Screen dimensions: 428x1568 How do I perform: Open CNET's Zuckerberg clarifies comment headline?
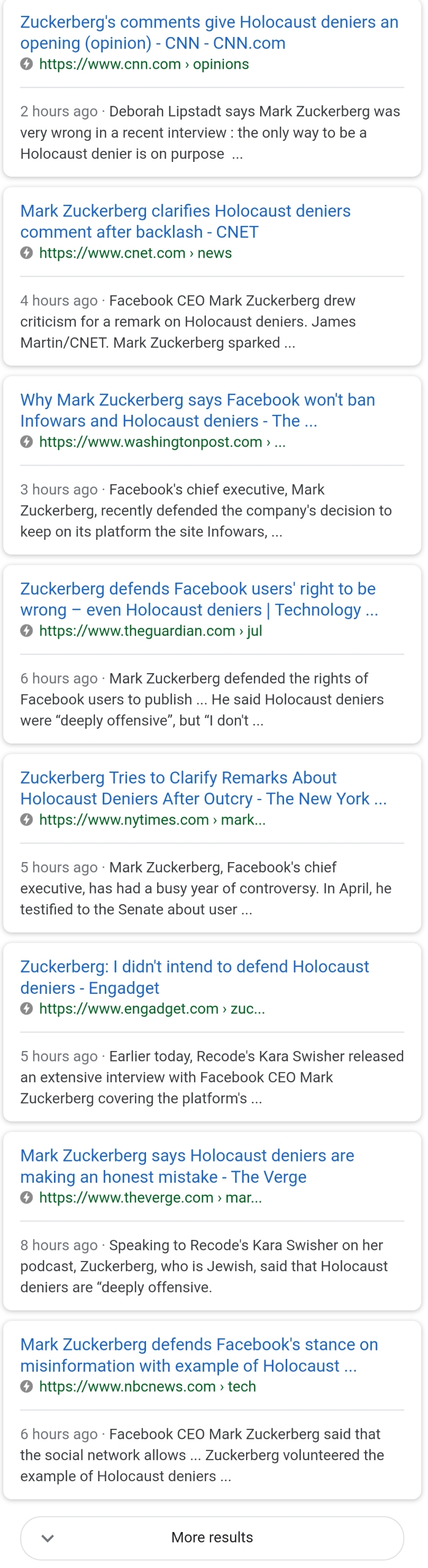(x=185, y=221)
